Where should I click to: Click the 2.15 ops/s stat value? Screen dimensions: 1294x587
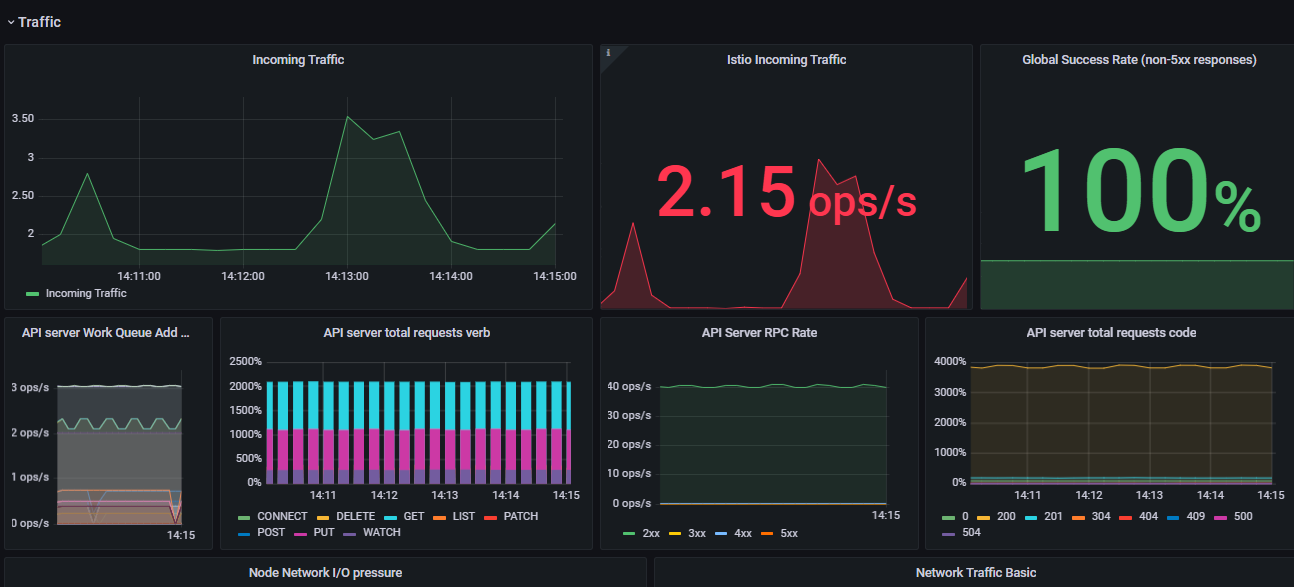[786, 191]
